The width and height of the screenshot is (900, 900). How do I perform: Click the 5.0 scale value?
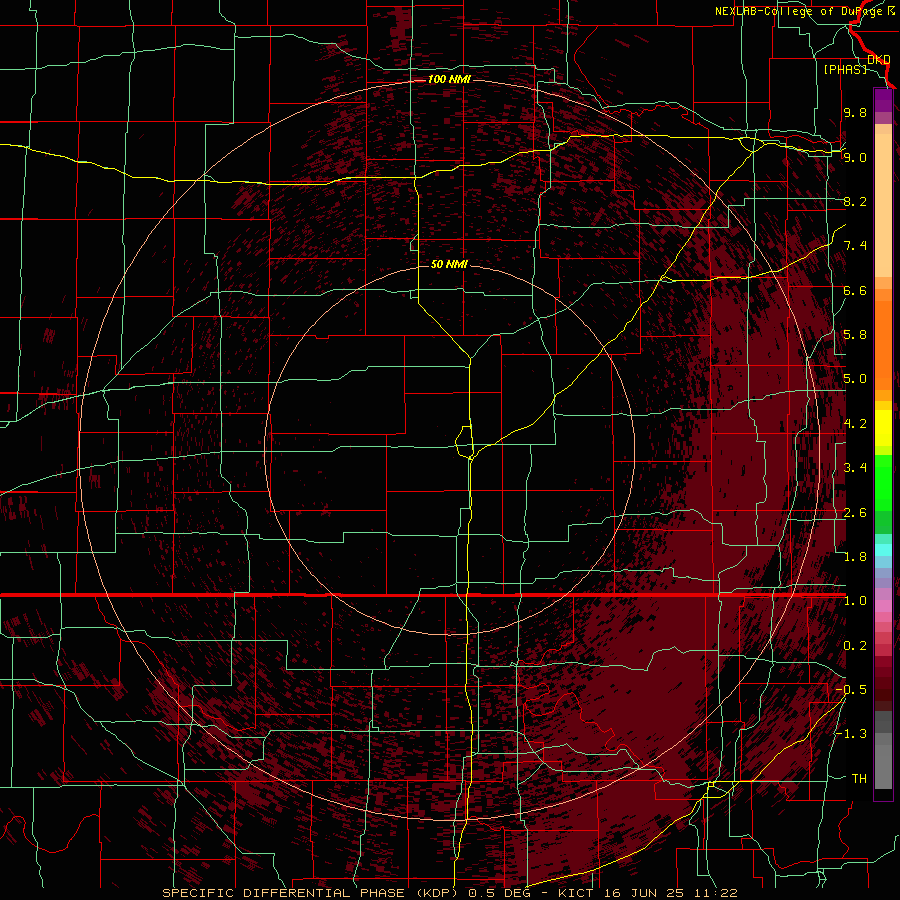pos(855,379)
